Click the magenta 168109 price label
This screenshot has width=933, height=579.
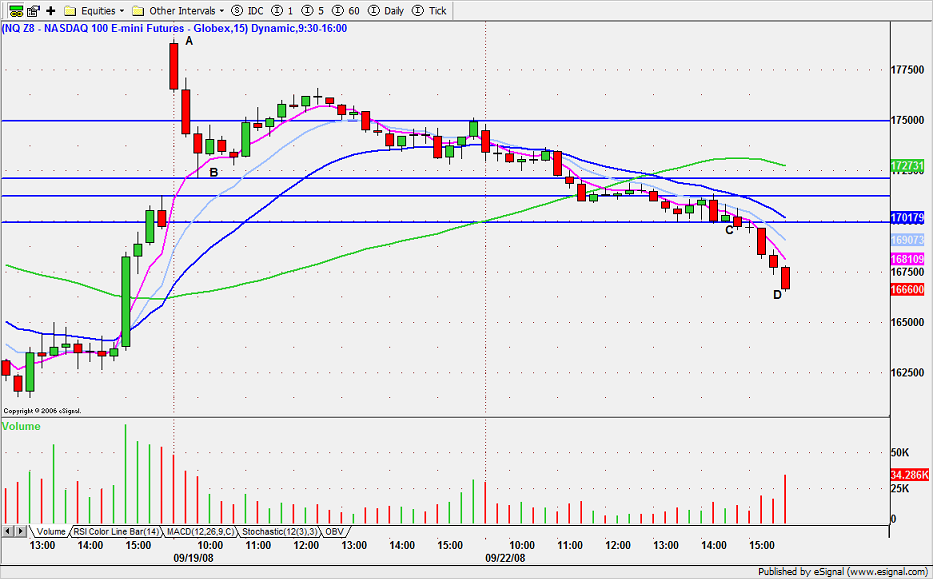pyautogui.click(x=907, y=259)
